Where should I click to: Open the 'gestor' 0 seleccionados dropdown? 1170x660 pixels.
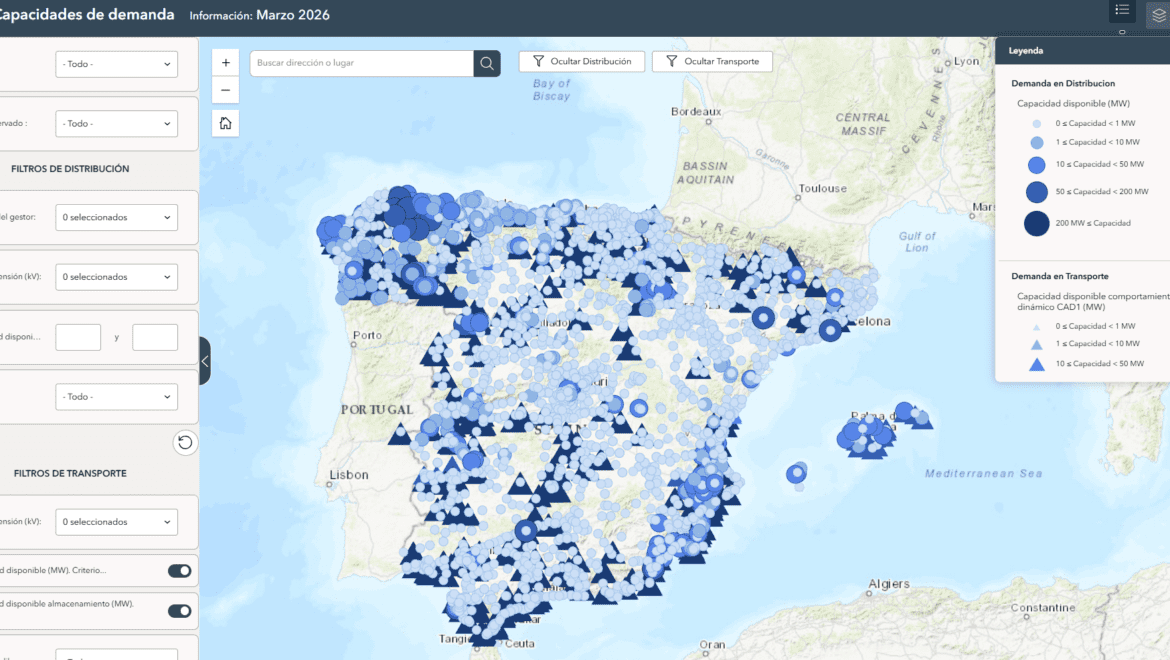point(116,217)
